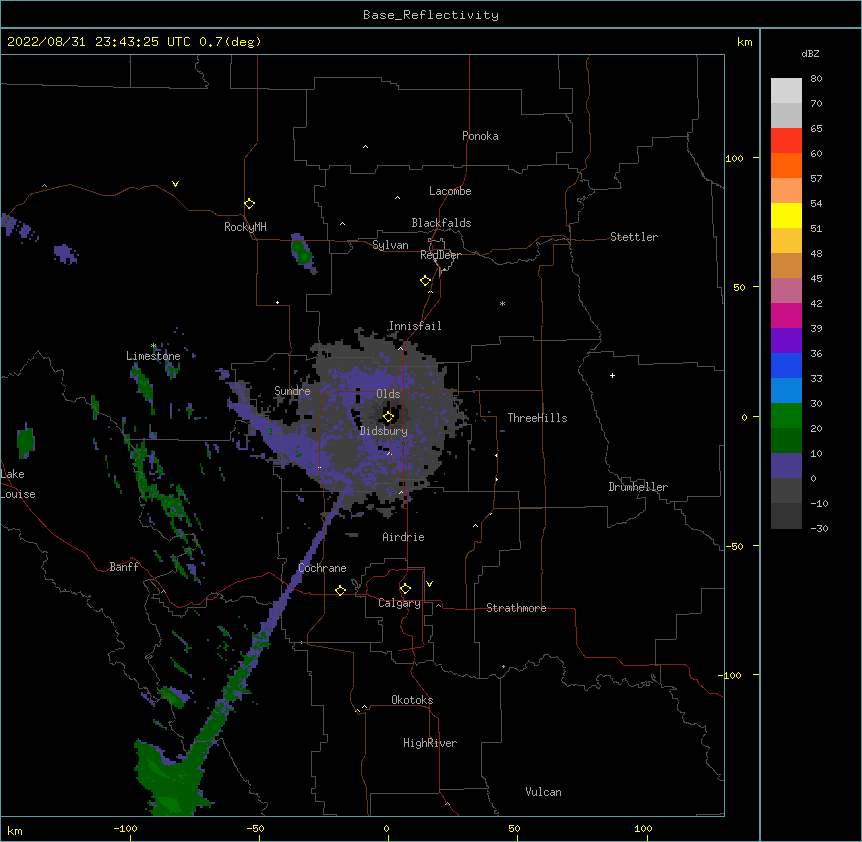
Task: Click the green 30 dBZ legend swatch
Action: 786,416
